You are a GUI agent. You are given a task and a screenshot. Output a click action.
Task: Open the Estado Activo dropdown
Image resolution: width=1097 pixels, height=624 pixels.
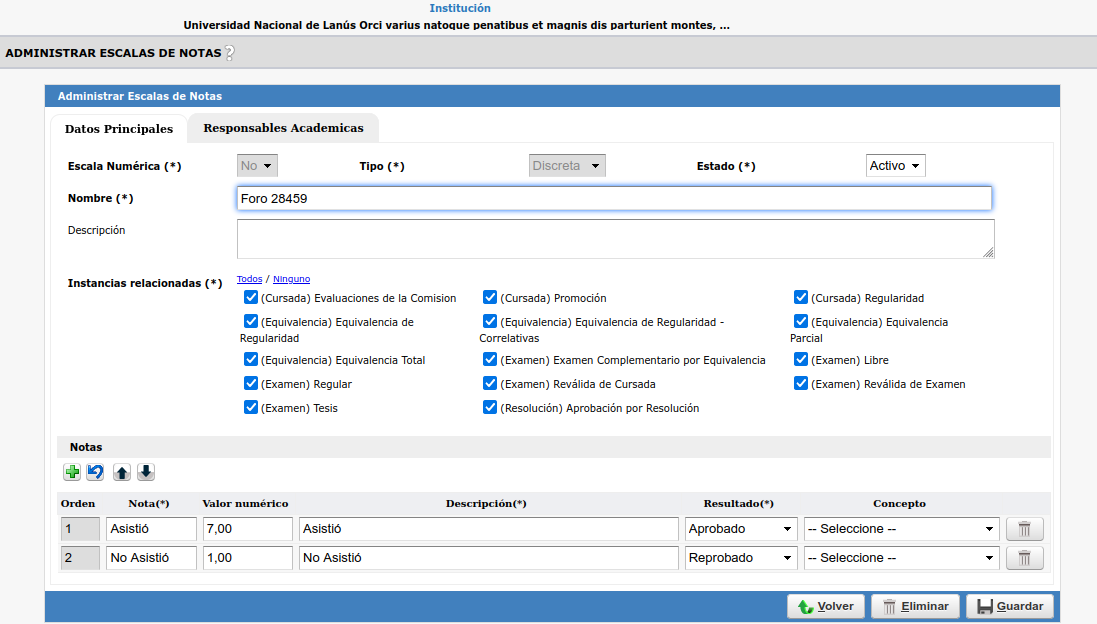tap(896, 166)
